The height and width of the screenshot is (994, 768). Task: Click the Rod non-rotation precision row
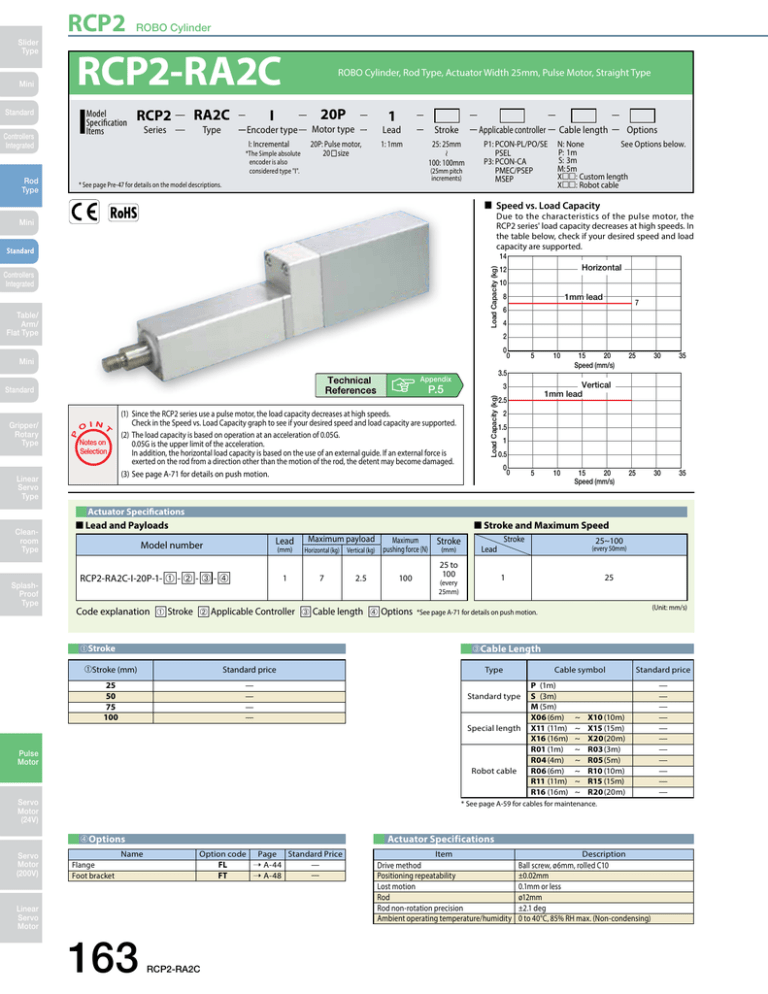click(x=533, y=908)
